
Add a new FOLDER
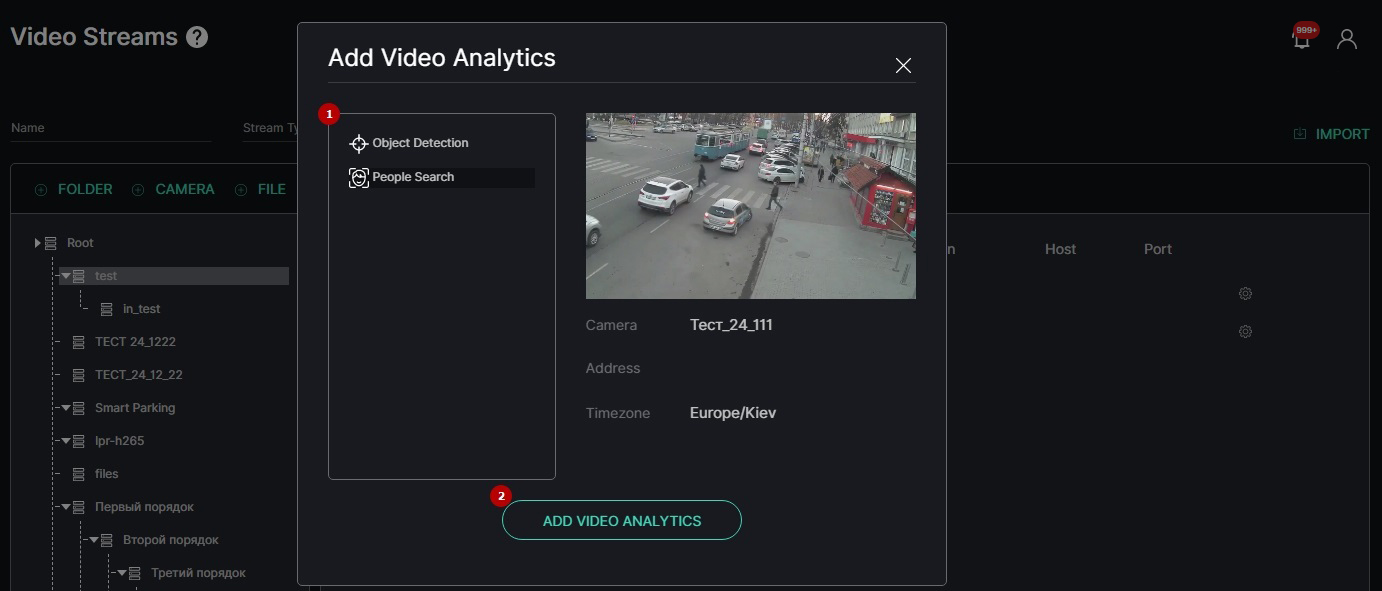(x=73, y=189)
